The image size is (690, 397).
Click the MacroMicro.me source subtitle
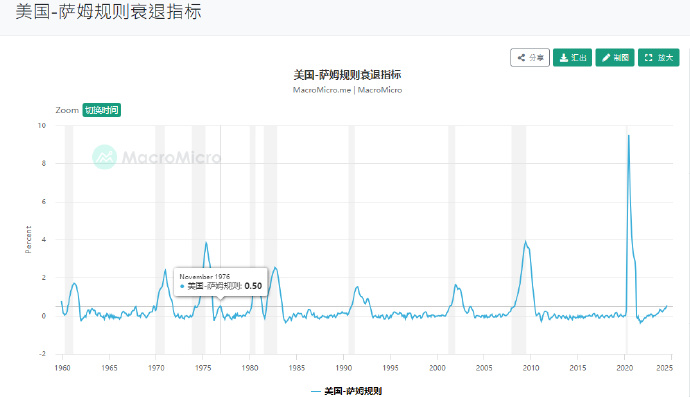(347, 90)
